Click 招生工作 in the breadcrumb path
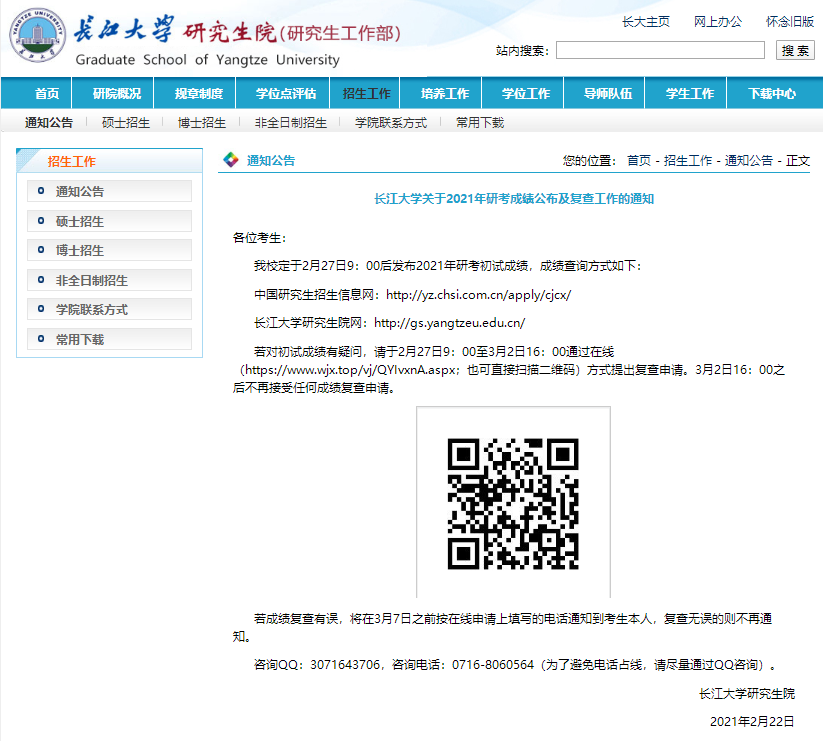This screenshot has width=823, height=741. click(688, 161)
